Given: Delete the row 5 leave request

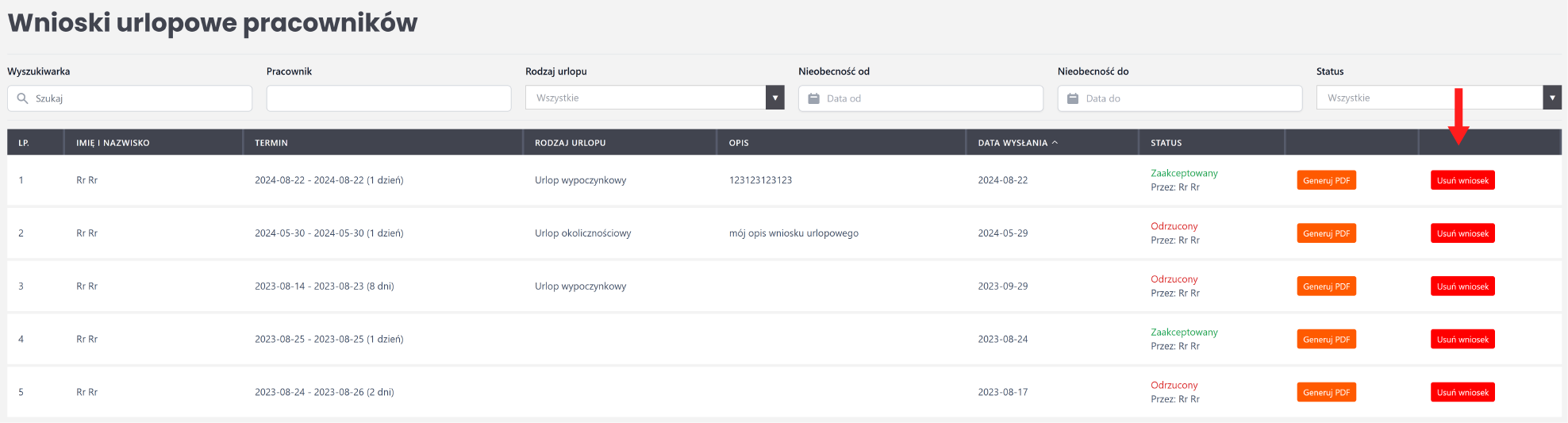Looking at the screenshot, I should coord(1462,392).
